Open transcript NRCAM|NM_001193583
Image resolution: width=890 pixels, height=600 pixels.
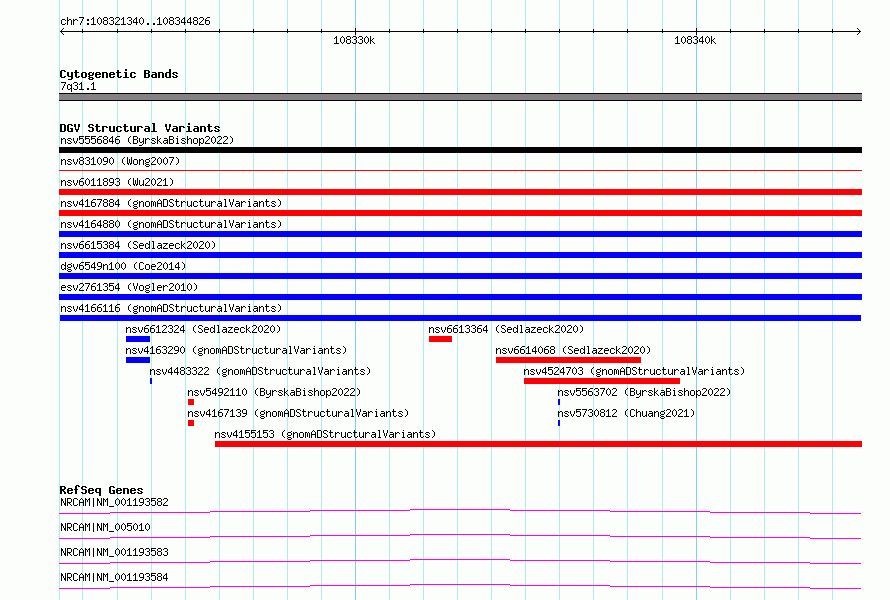pyautogui.click(x=114, y=552)
